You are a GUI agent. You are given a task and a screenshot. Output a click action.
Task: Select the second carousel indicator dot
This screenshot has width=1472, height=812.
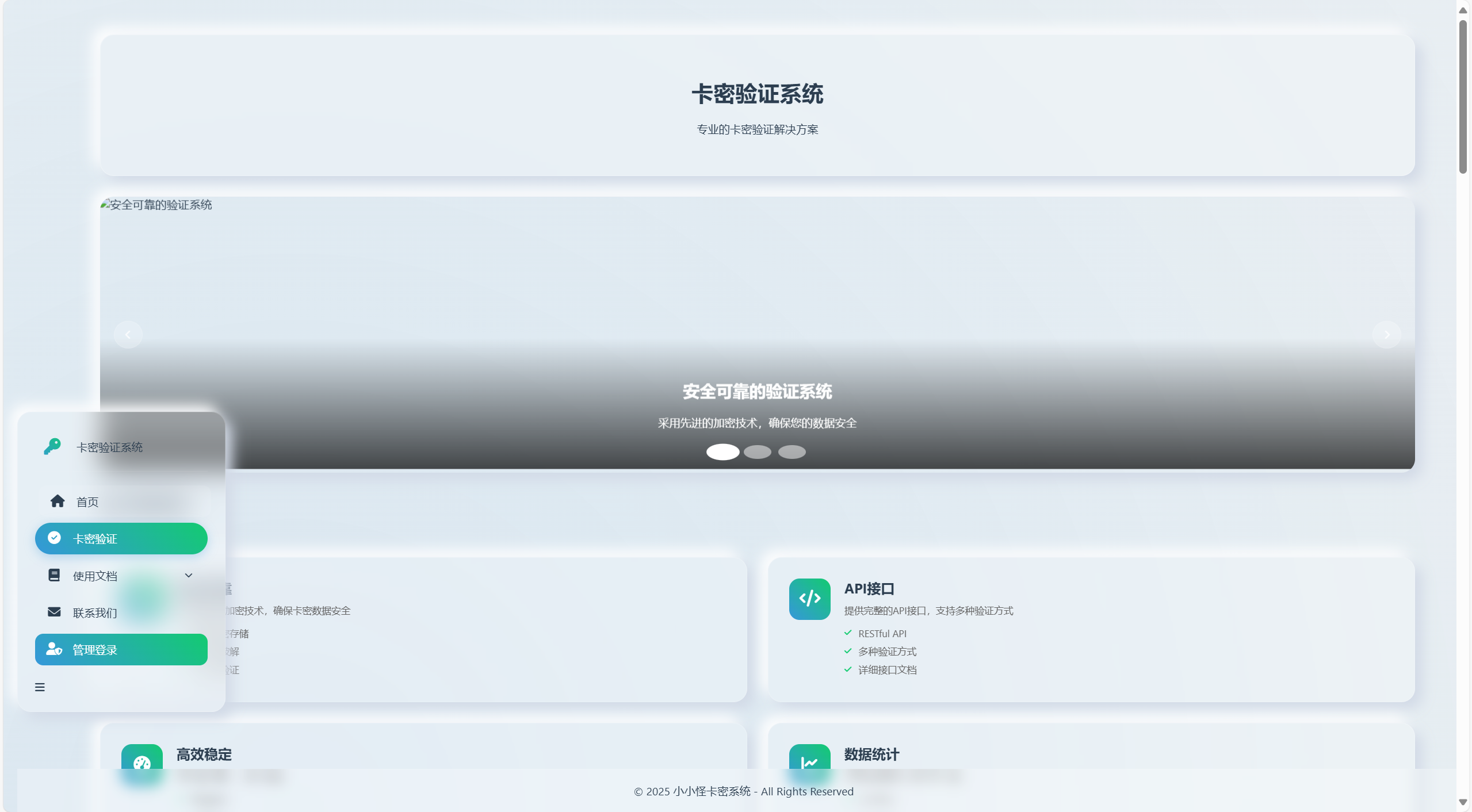tap(757, 452)
